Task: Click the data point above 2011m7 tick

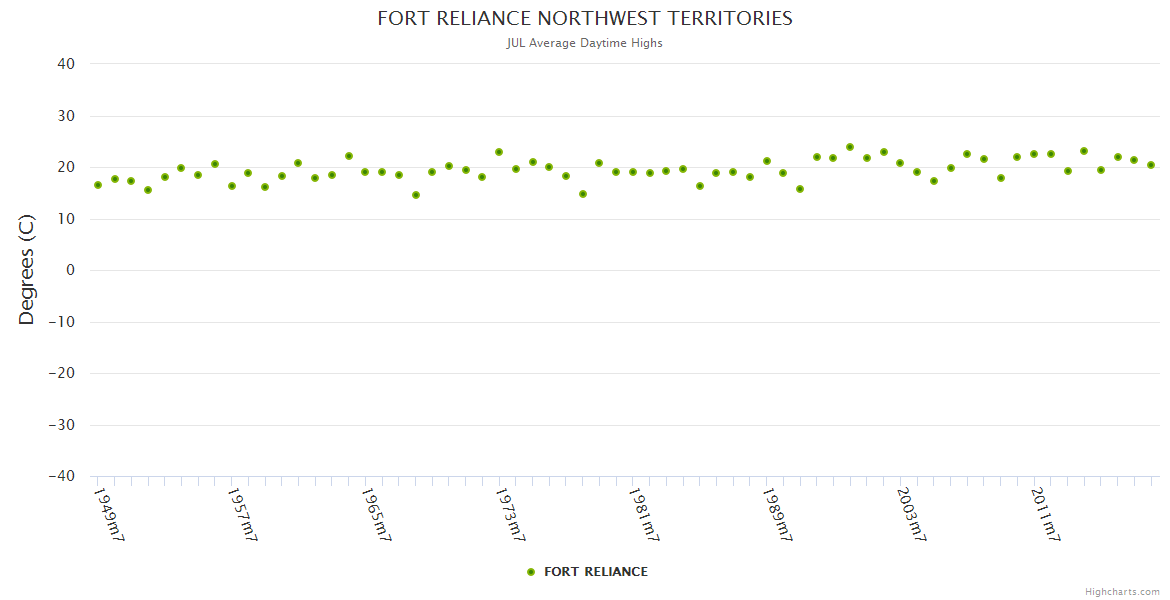Action: click(1034, 154)
